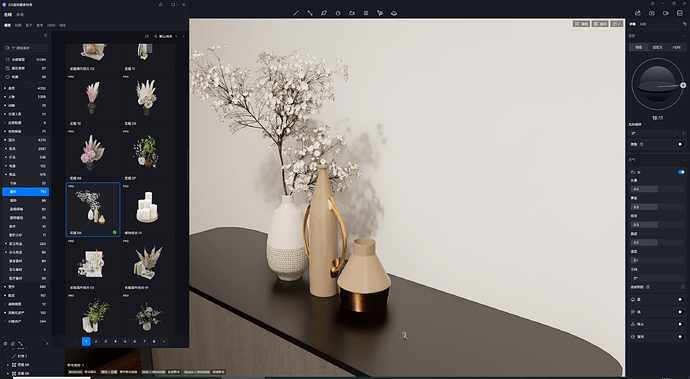Switch to the HDRI tab in asset library
This screenshot has width=690, height=379.
click(x=51, y=26)
